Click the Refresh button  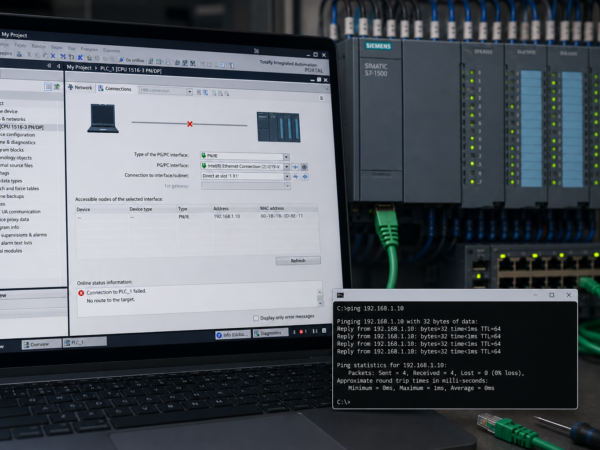pos(298,261)
